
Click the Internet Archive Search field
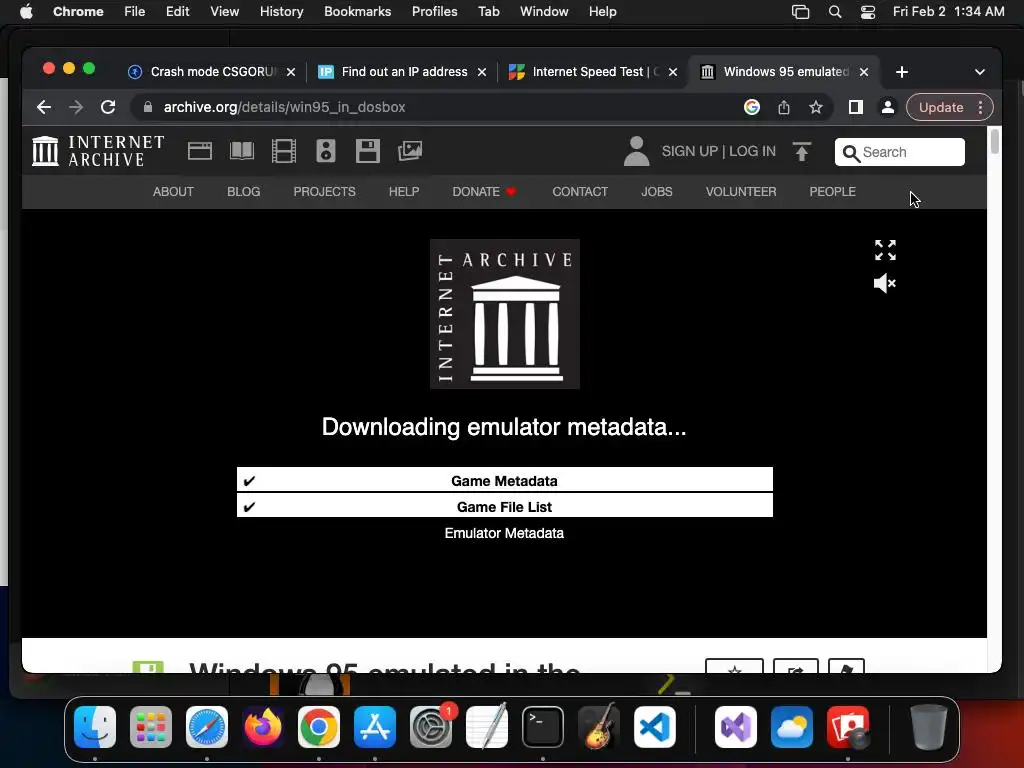point(899,152)
